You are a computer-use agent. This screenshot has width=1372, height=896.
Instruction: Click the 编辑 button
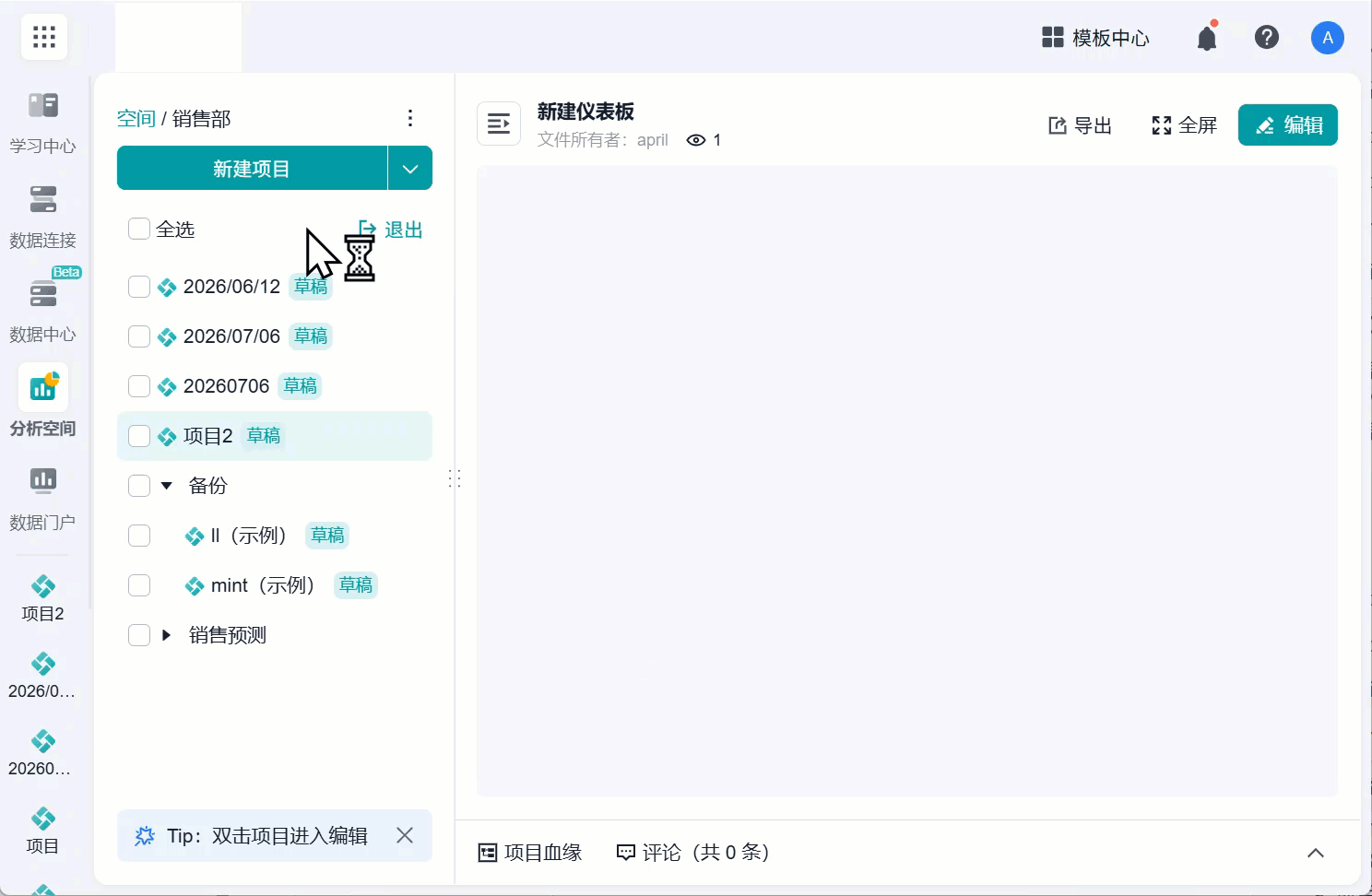pos(1288,124)
